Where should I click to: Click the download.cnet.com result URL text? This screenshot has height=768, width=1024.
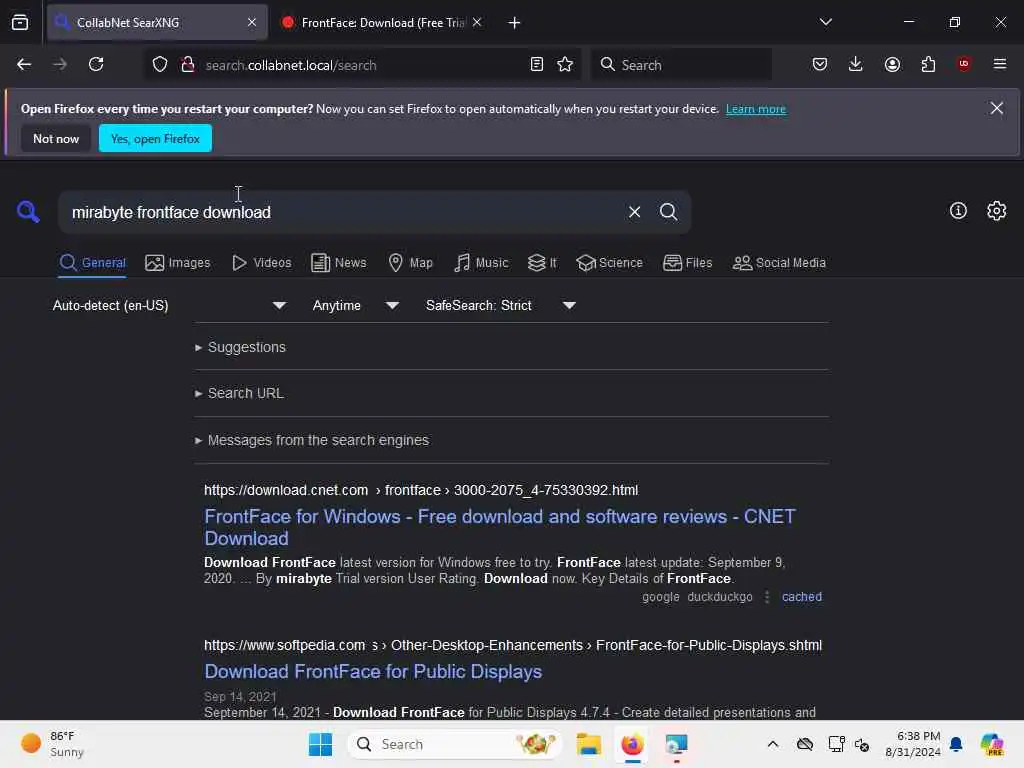pos(421,490)
